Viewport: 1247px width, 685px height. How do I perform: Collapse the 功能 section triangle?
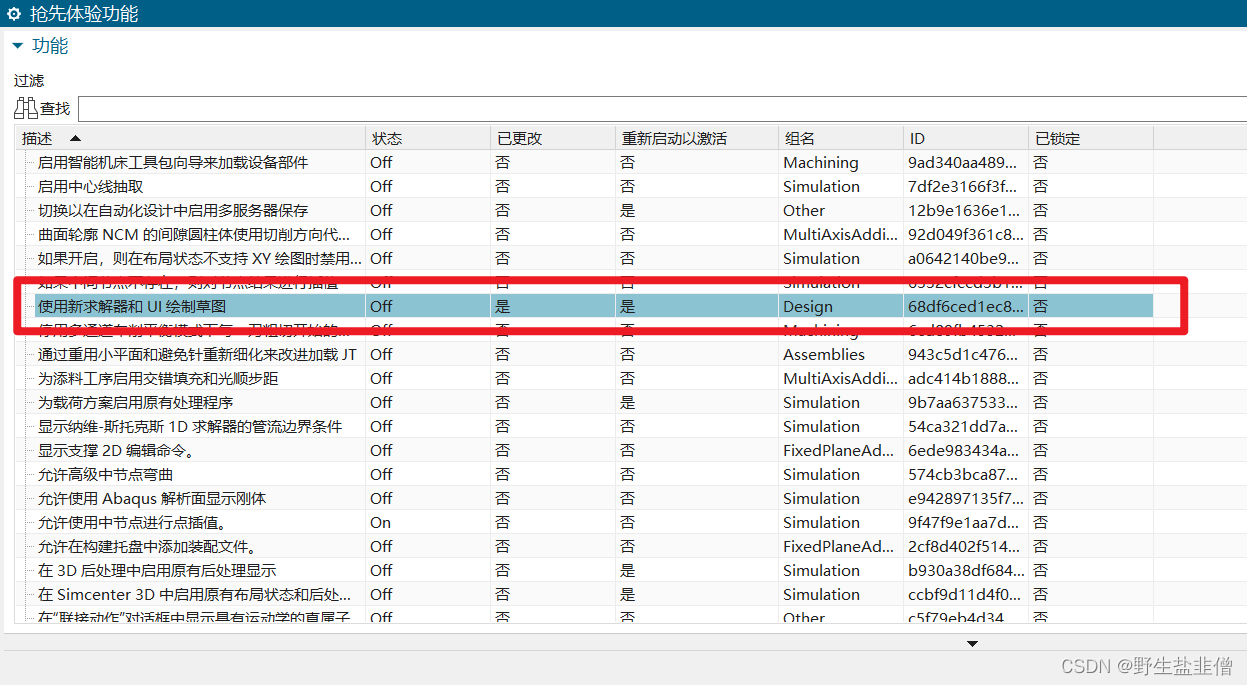(x=17, y=46)
